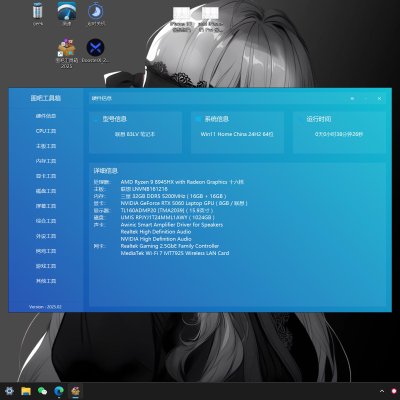Open the speedometer gauge desktop app
Screen dimensions: 400x400
[67, 13]
